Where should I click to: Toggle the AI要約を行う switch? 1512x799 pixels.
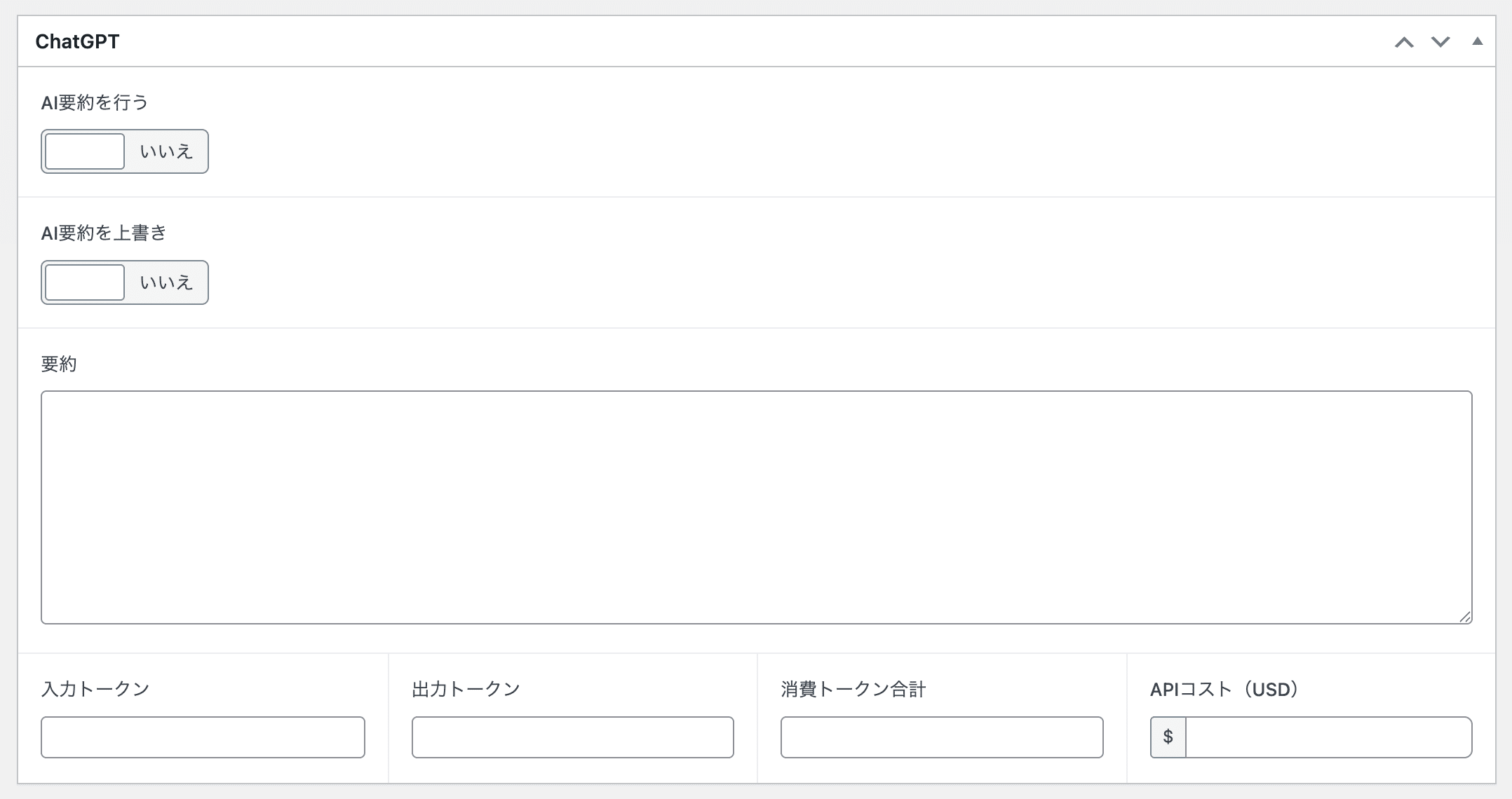coord(85,151)
